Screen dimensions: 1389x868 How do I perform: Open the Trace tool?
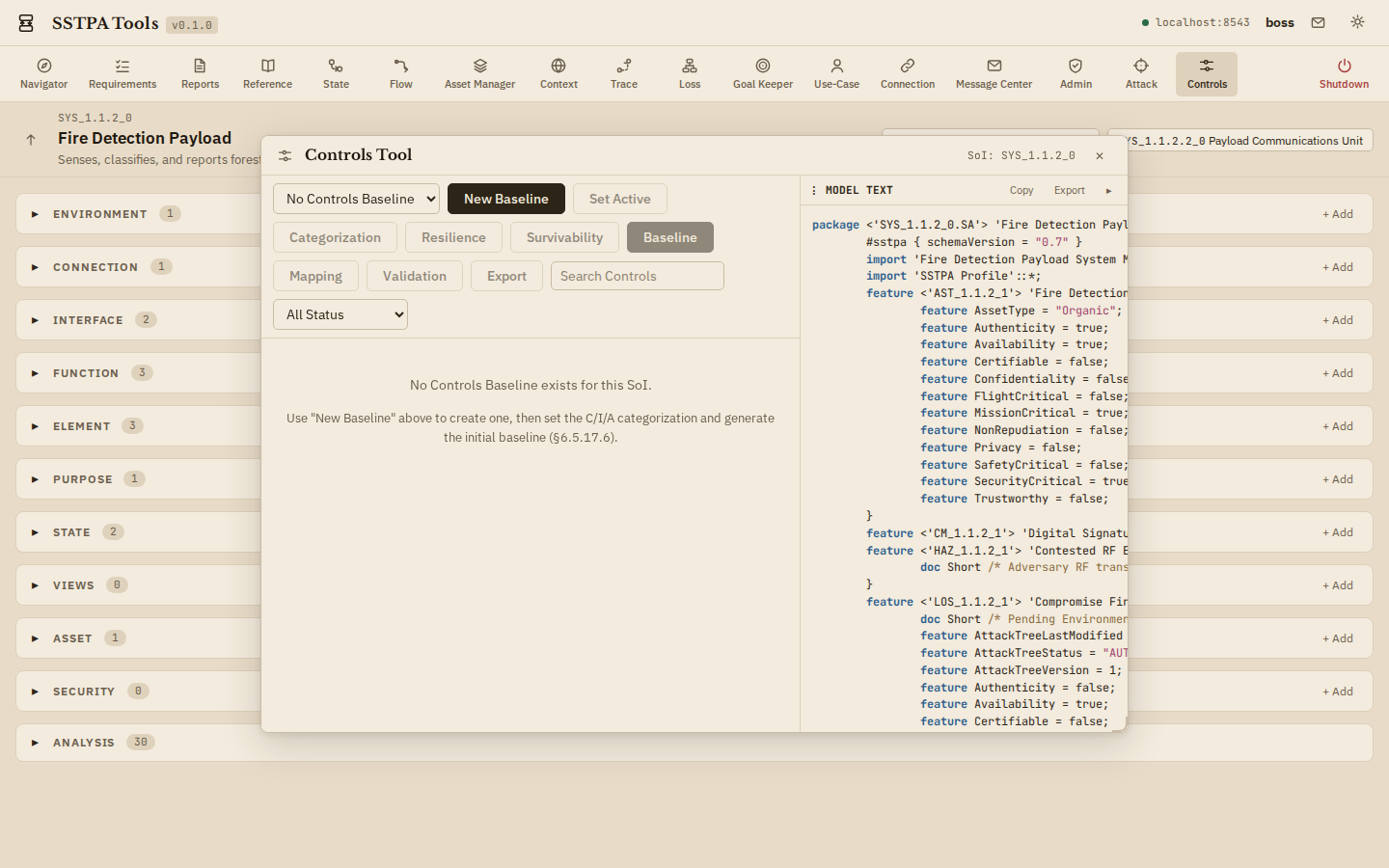pos(624,74)
